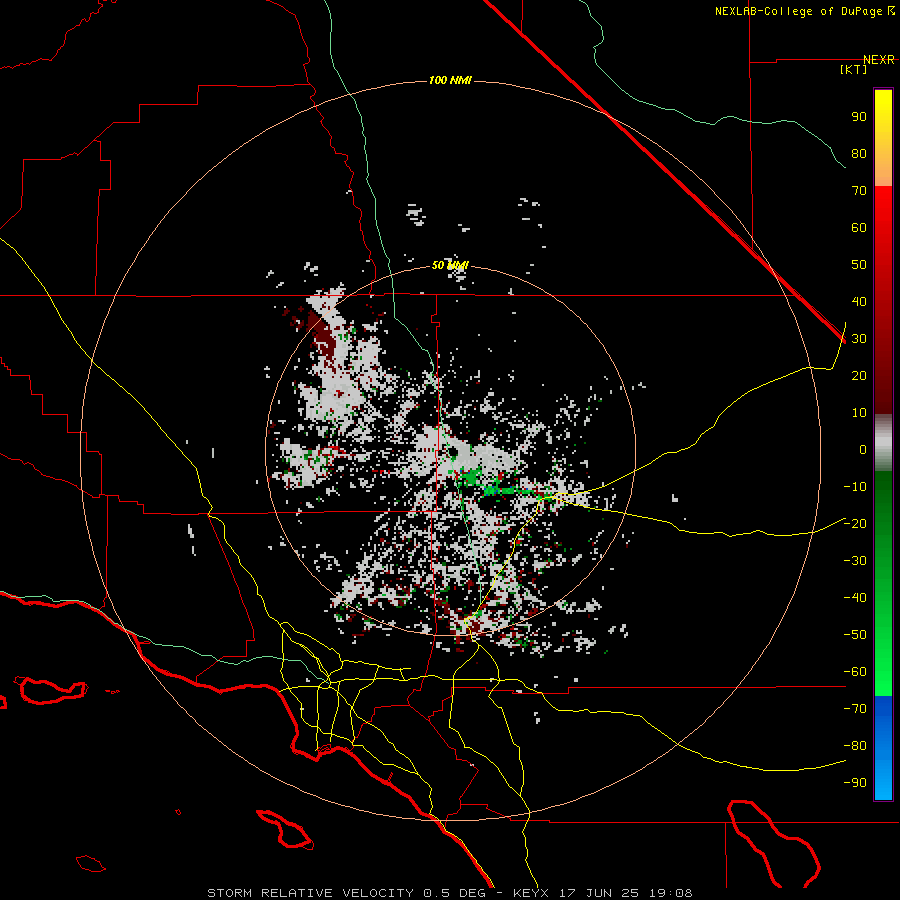Click the [KT] units label above scale
This screenshot has height=900, width=900.
pyautogui.click(x=853, y=69)
